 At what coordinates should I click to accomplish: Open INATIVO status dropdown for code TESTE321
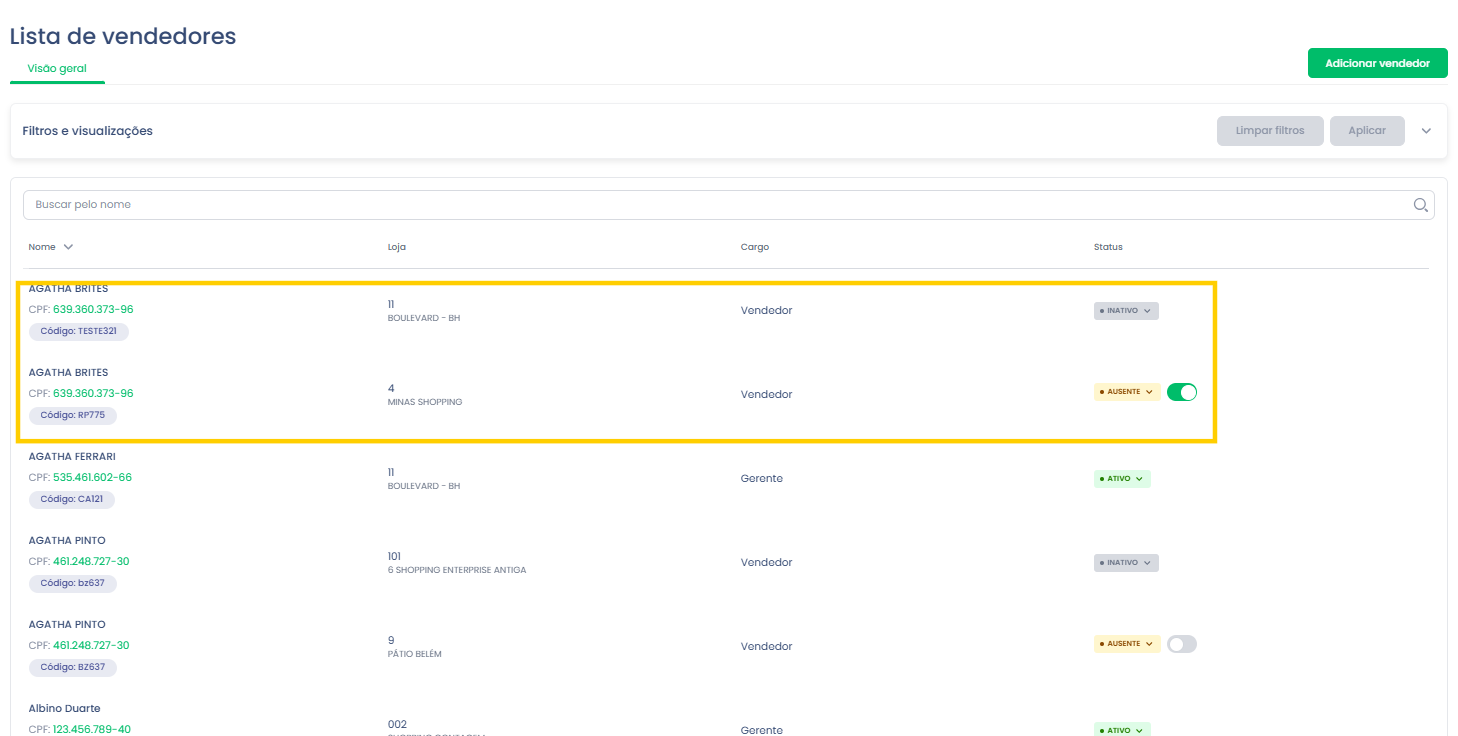[x=1126, y=311]
